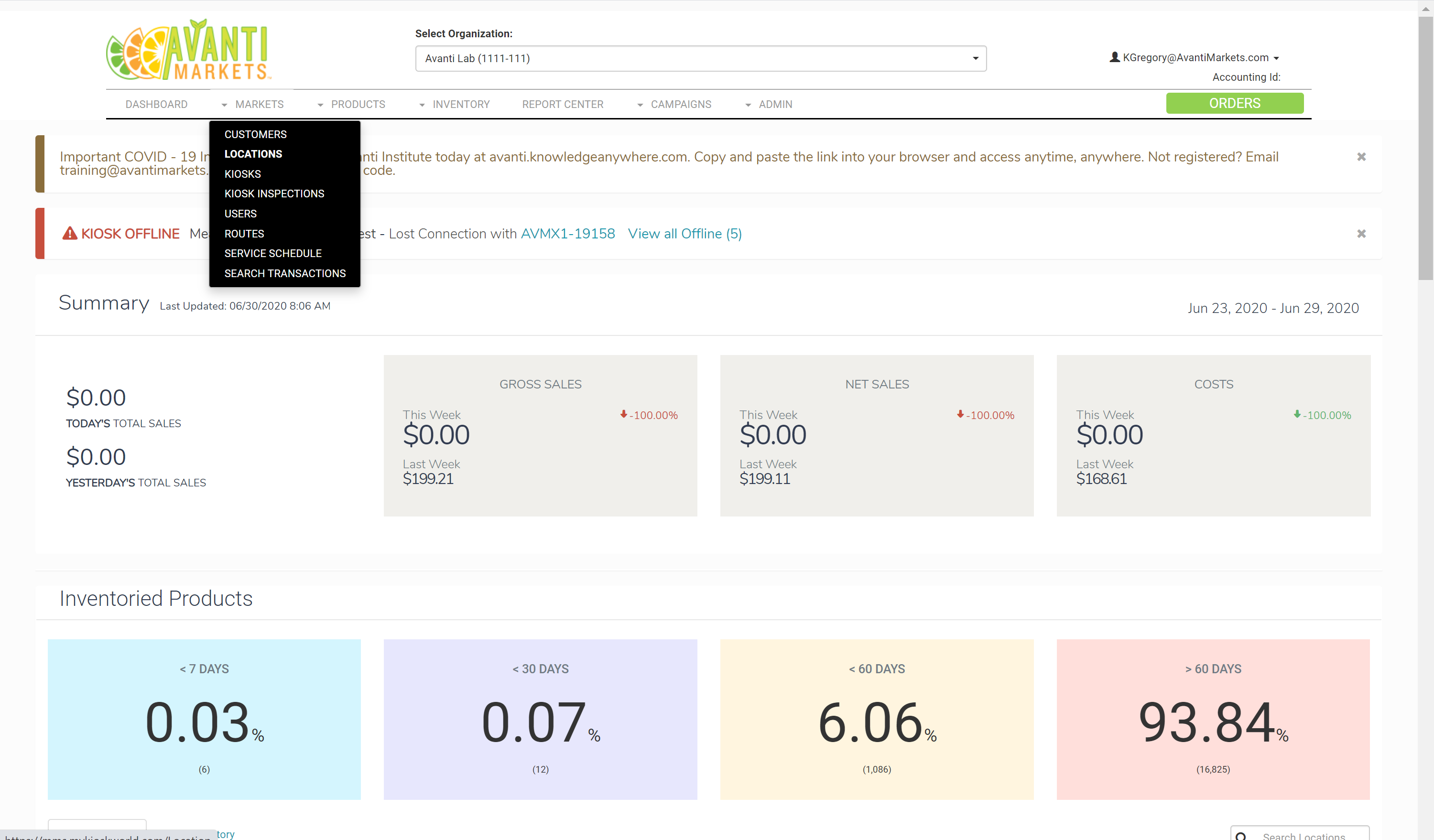Click the Kiosk Offline warning triangle icon

tap(69, 233)
